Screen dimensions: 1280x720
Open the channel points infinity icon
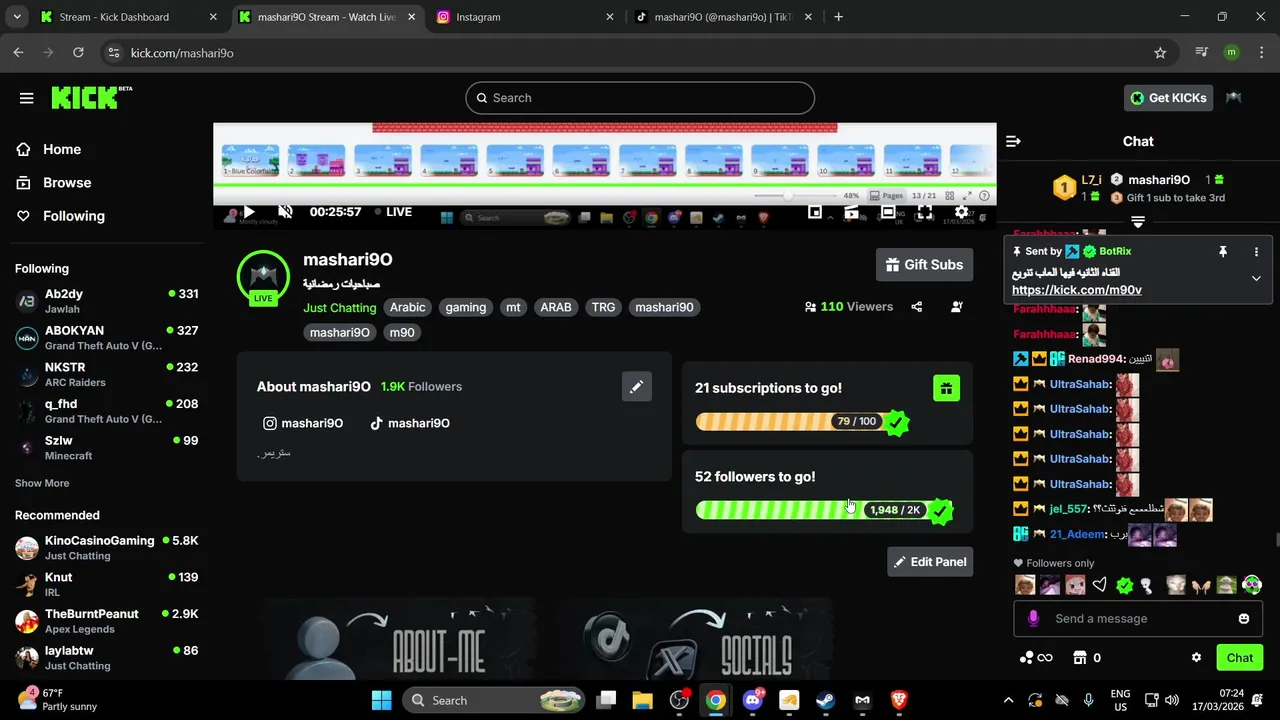(1036, 658)
